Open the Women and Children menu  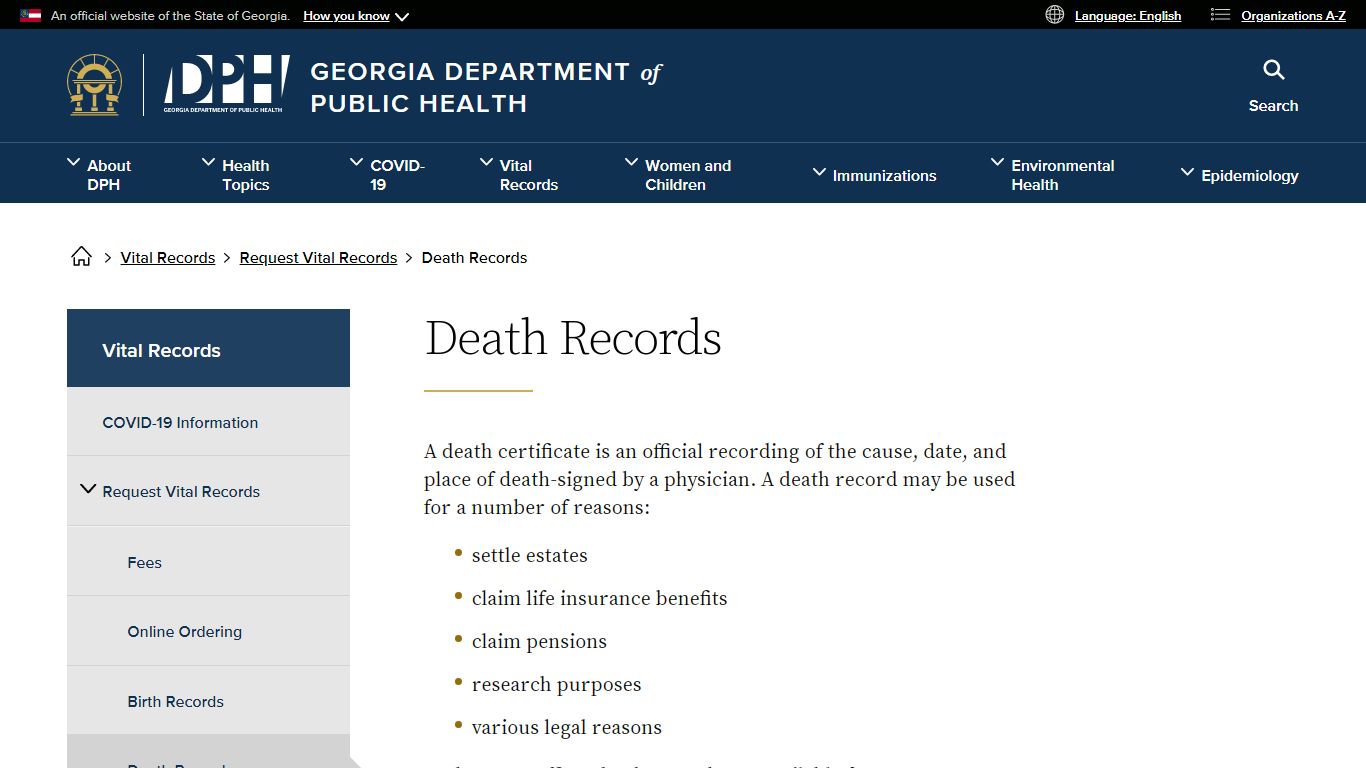pyautogui.click(x=678, y=175)
